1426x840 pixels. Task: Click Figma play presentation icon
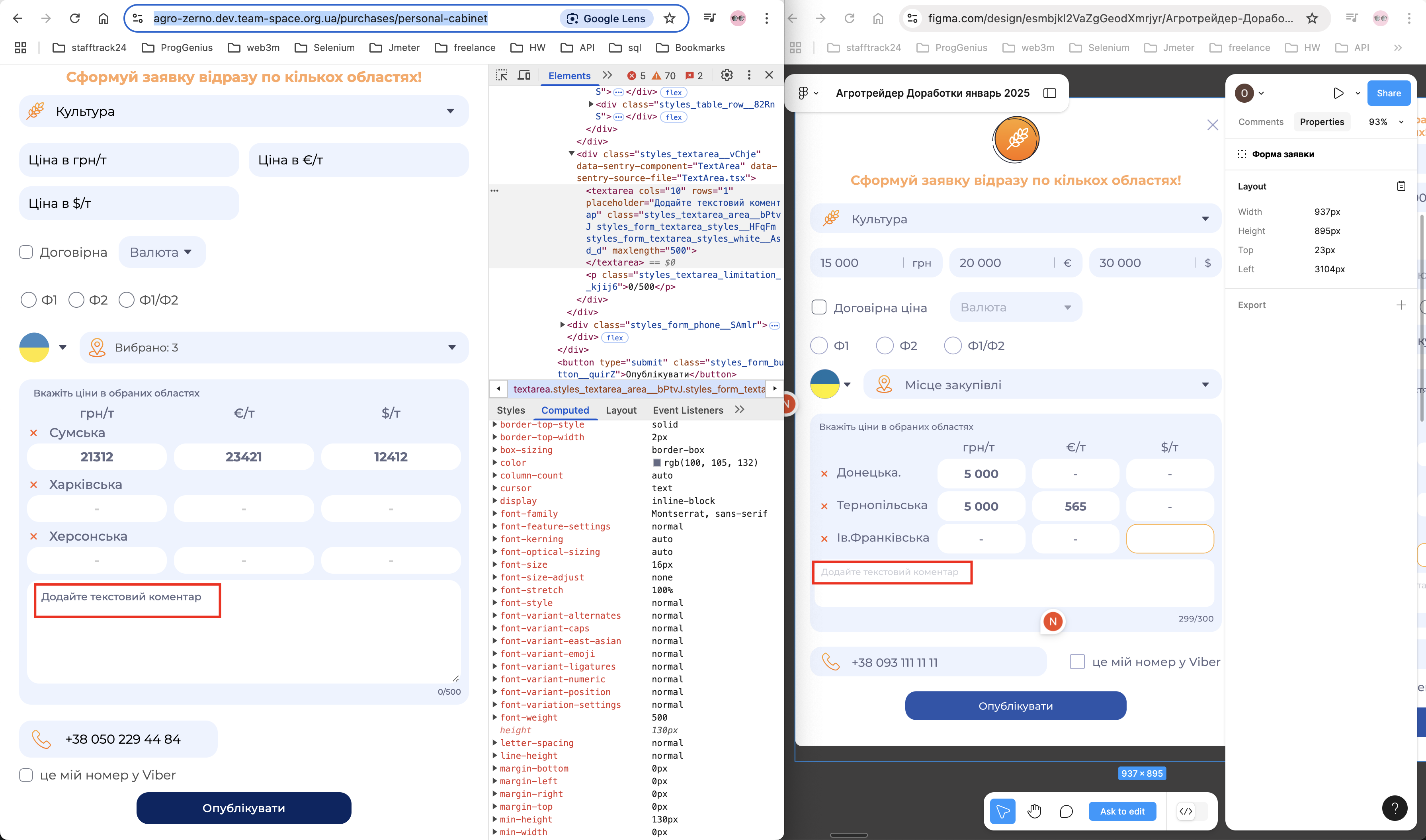click(1338, 94)
